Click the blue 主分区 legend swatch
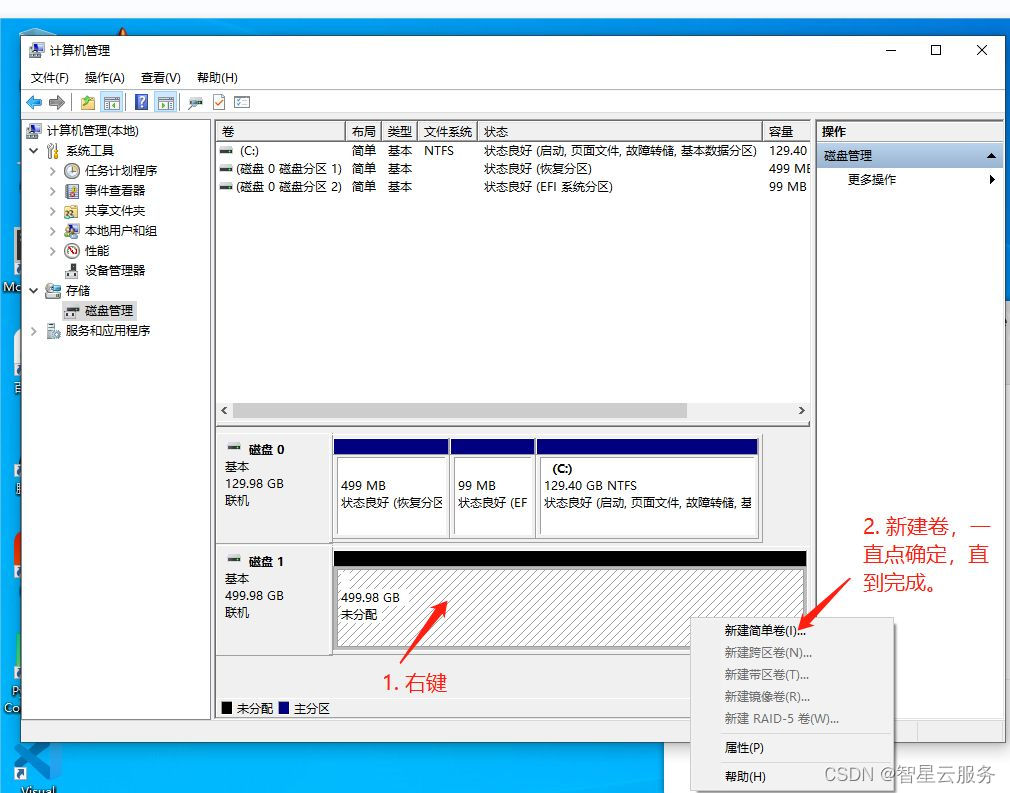The width and height of the screenshot is (1010, 793). 284,708
